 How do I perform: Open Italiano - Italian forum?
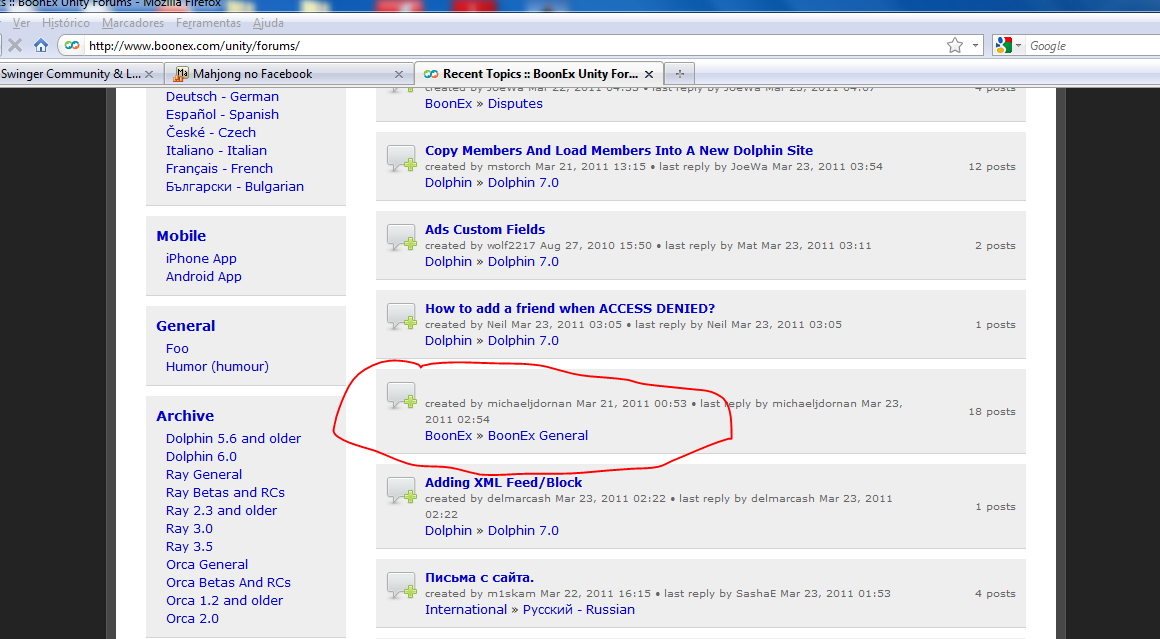pos(216,150)
